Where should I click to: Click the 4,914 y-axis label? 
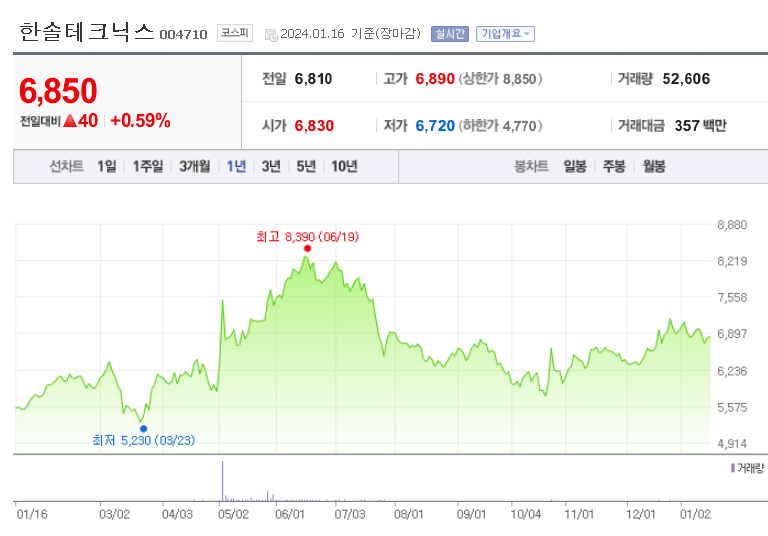(732, 444)
